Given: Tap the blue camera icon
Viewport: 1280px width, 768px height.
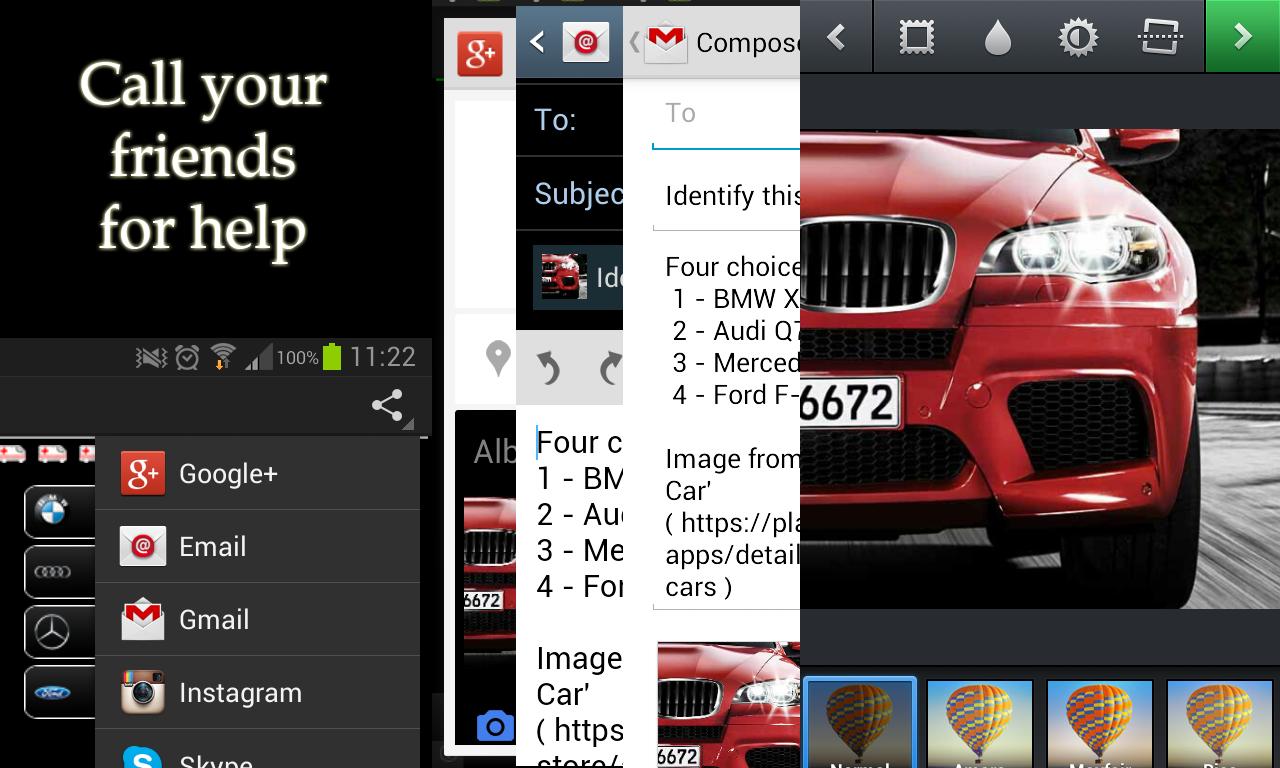Looking at the screenshot, I should tap(494, 725).
